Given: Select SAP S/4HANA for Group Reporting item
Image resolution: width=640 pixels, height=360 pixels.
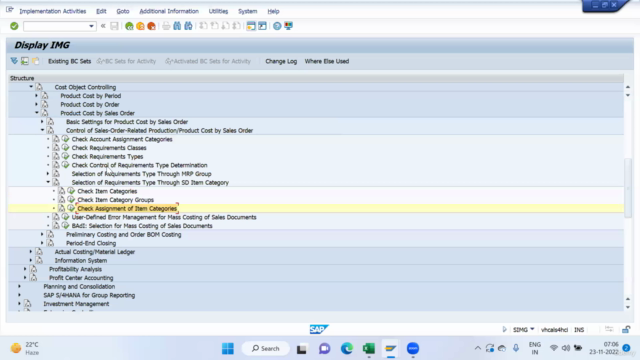Looking at the screenshot, I should (89, 295).
